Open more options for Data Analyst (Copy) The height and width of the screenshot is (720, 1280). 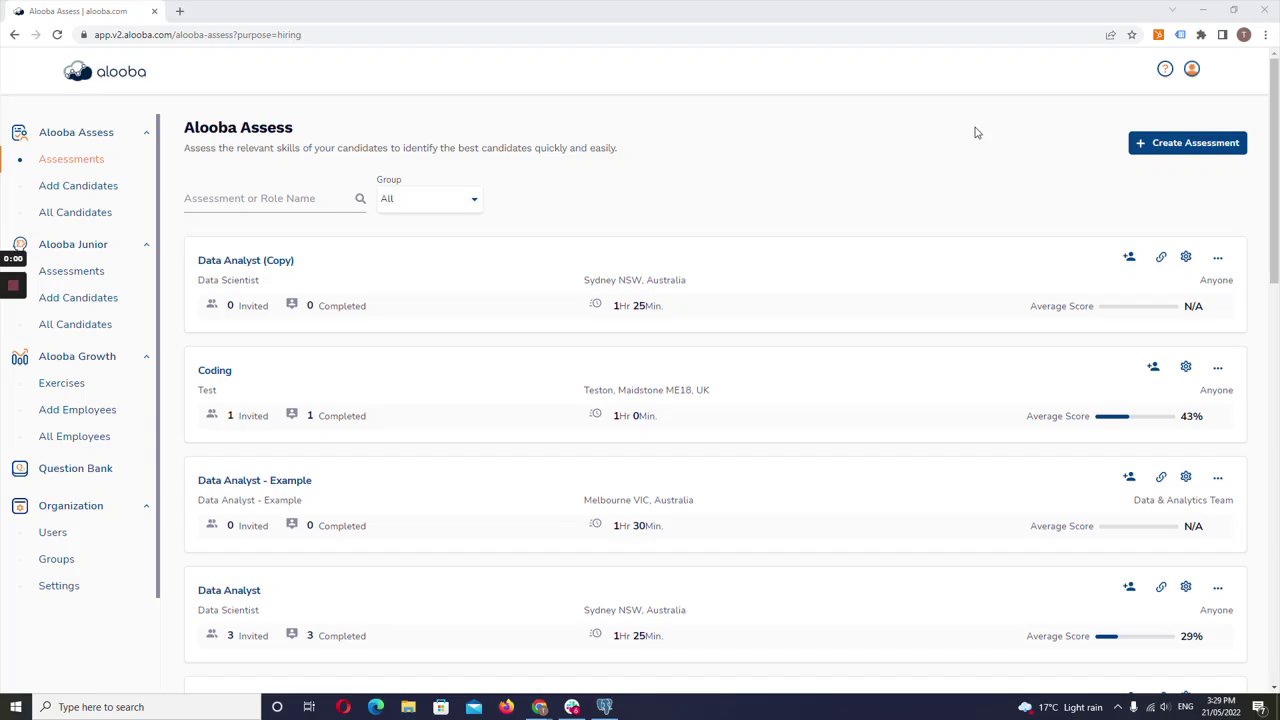pos(1217,258)
